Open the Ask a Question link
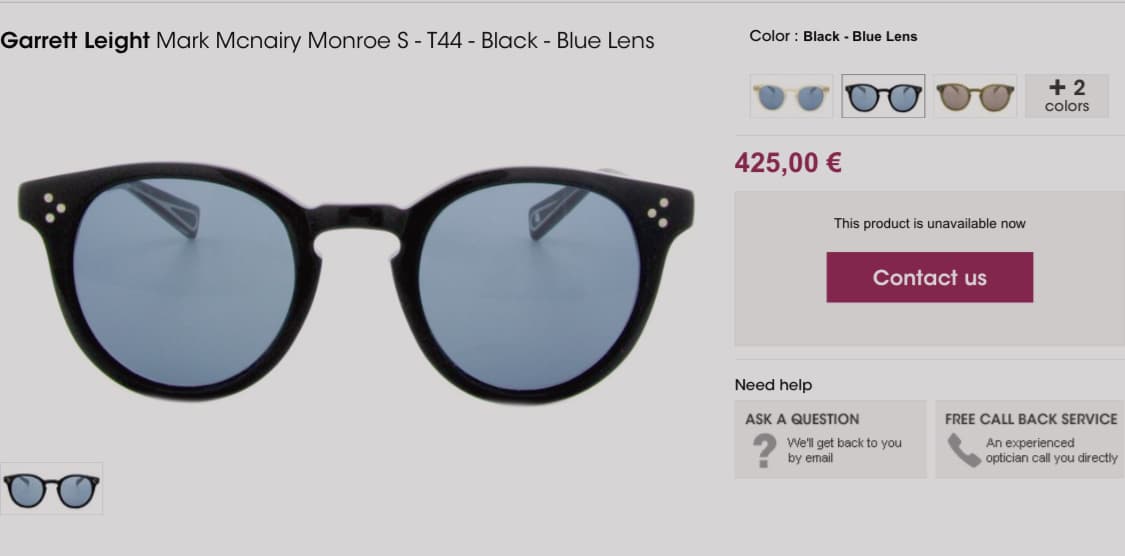The width and height of the screenshot is (1125, 556). coord(802,419)
